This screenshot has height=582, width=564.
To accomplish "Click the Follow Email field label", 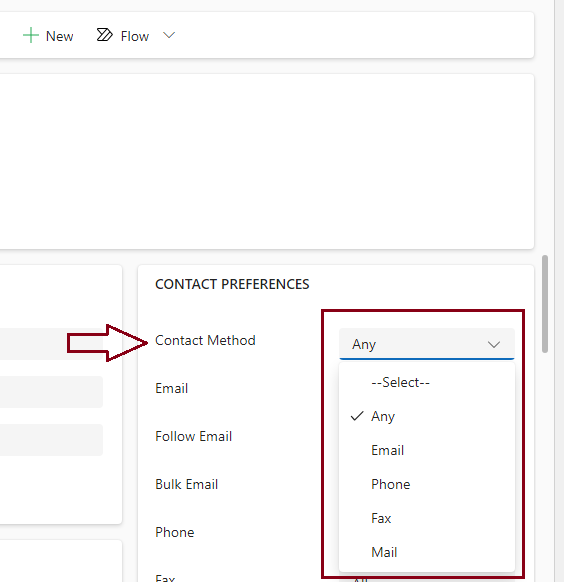I will pos(193,436).
